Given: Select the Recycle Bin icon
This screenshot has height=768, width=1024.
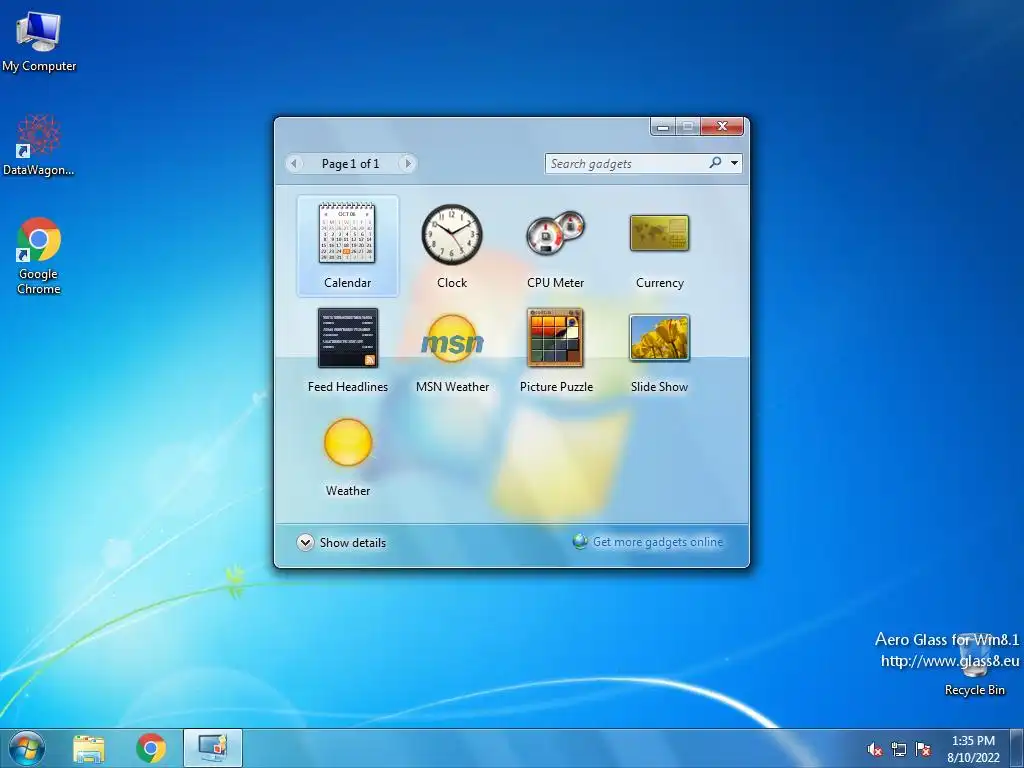Looking at the screenshot, I should tap(974, 665).
